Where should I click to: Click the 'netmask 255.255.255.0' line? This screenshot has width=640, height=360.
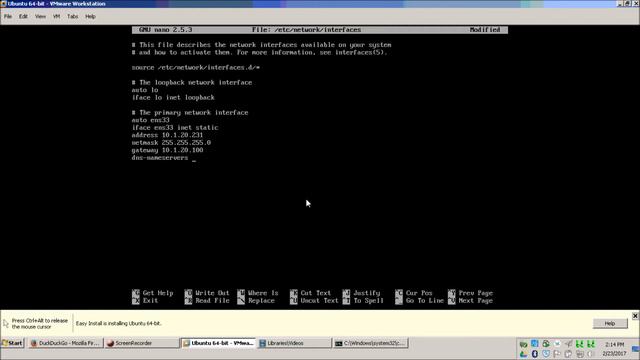click(171, 142)
